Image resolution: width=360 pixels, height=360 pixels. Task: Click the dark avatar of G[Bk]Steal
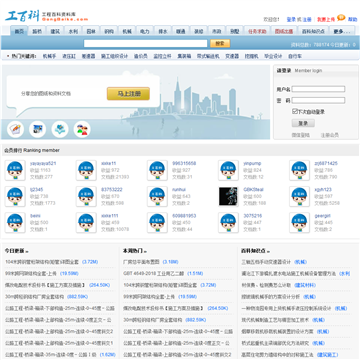[228, 196]
